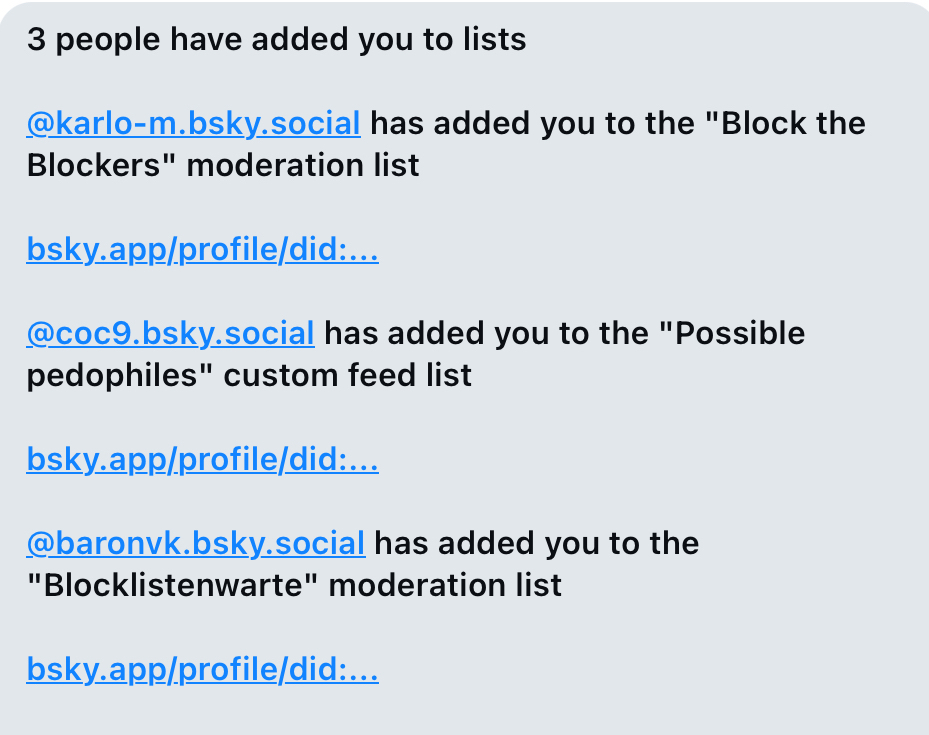The image size is (929, 735).
Task: Click the "Blocklistenwarte" list name text
Action: [172, 586]
